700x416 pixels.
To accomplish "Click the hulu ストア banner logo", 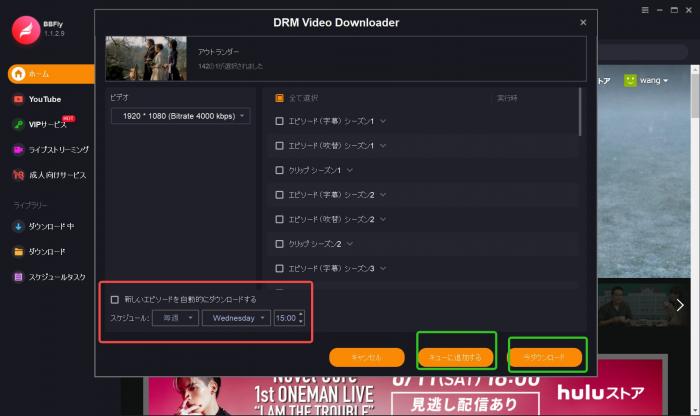I will [x=600, y=393].
